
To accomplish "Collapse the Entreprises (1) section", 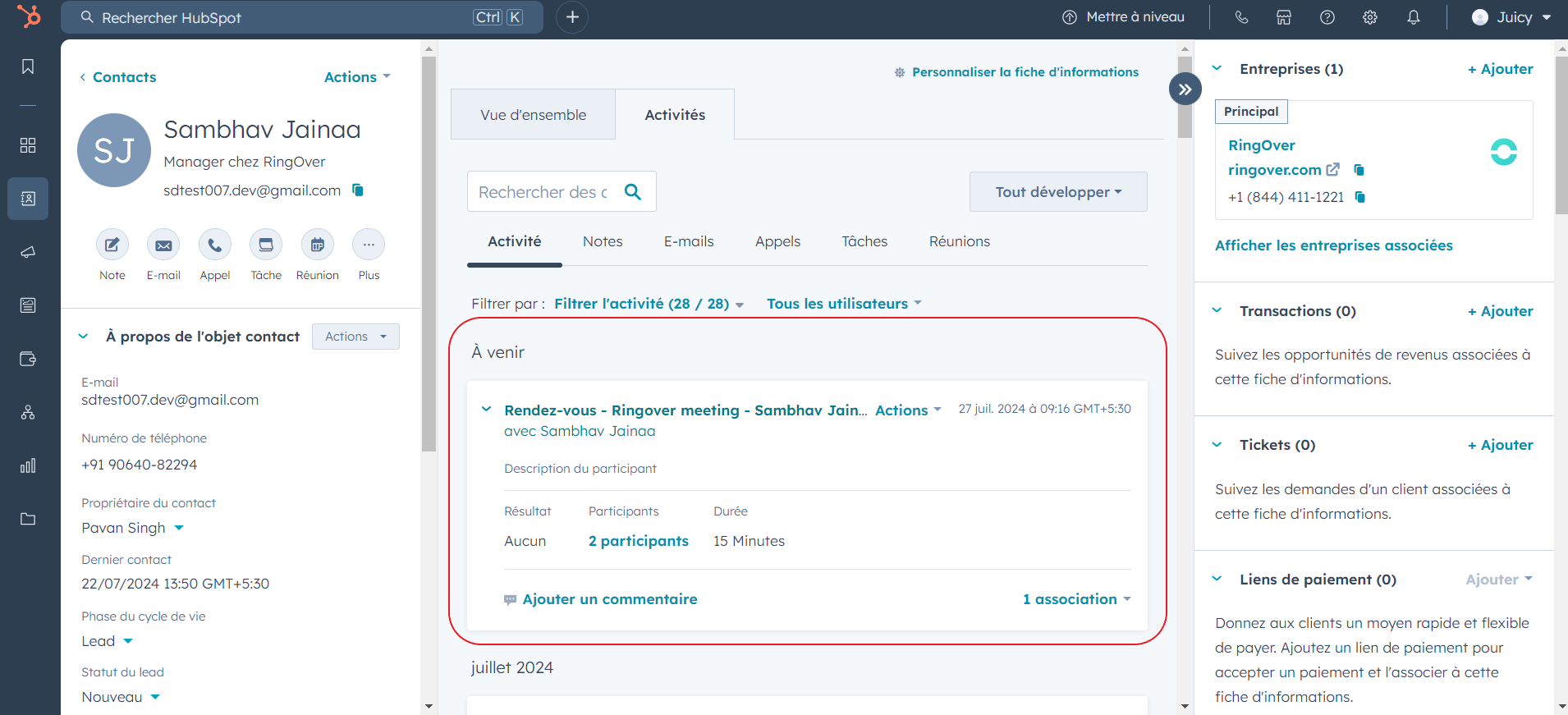I will [x=1217, y=68].
